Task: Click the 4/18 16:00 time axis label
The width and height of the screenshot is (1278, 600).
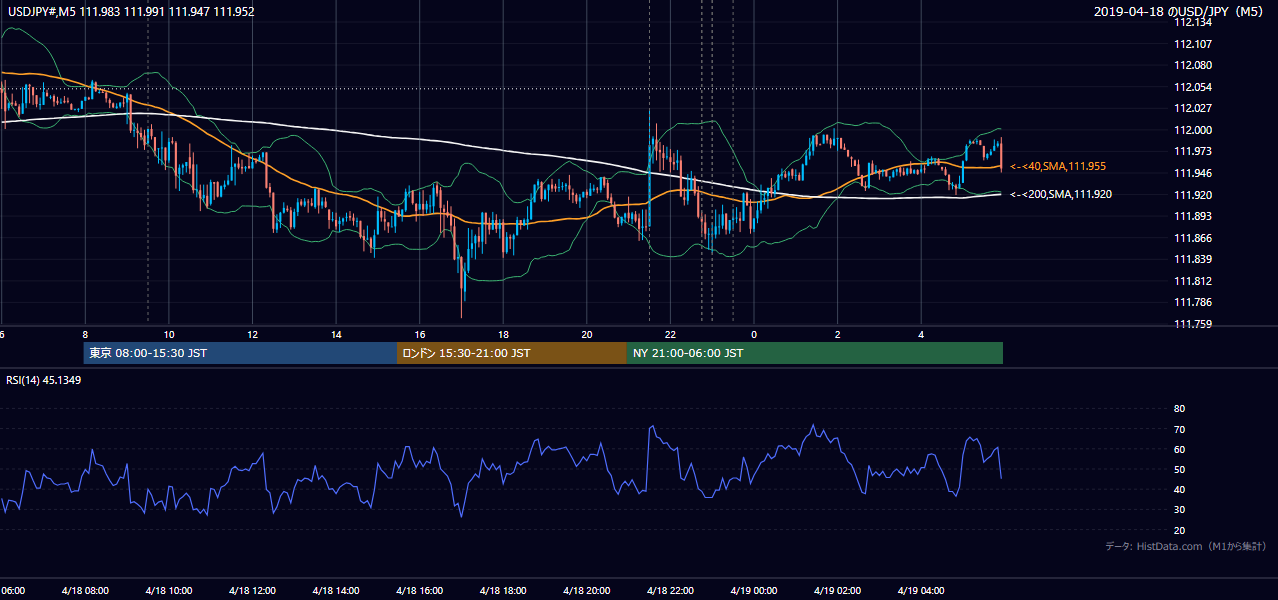Action: pyautogui.click(x=419, y=591)
